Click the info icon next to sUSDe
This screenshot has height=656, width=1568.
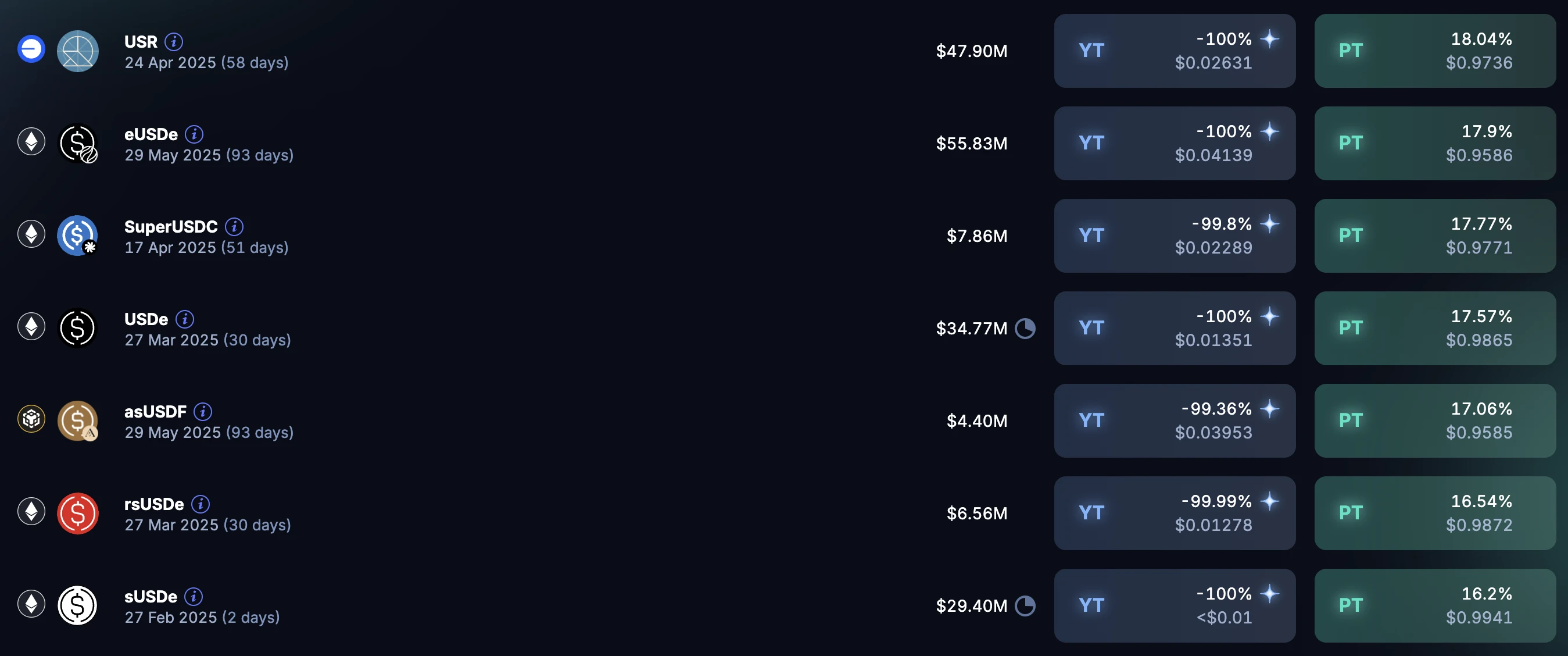pyautogui.click(x=194, y=597)
